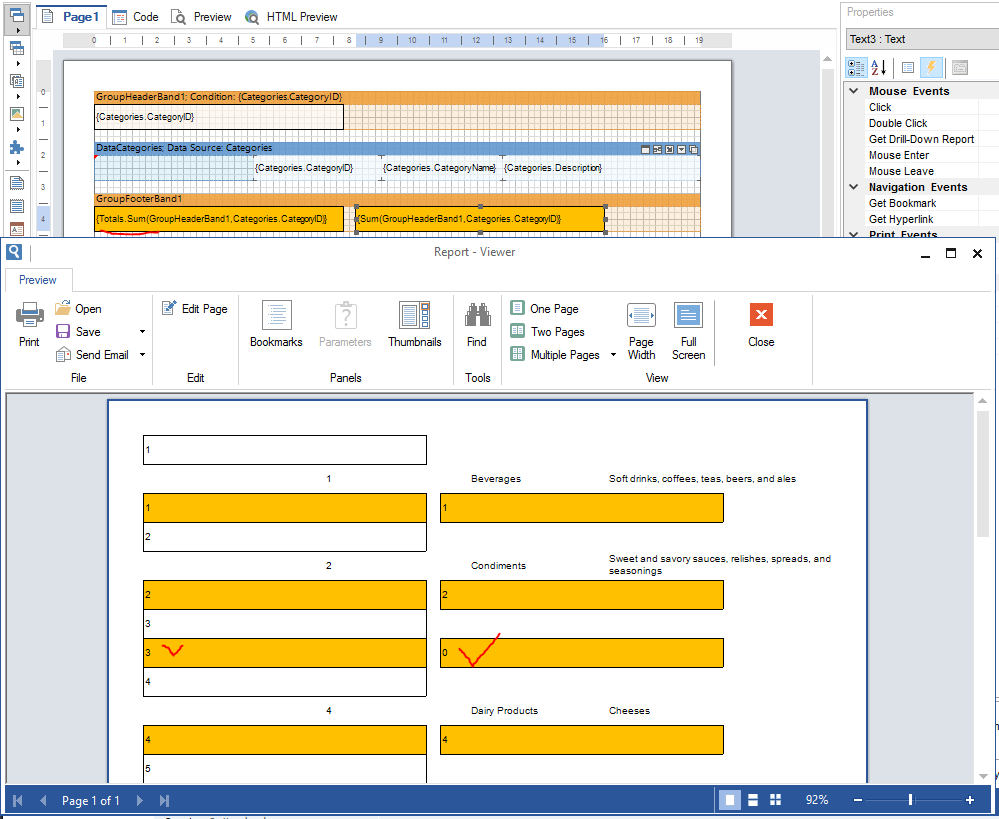Go to the first page in the viewer
Screen dimensions: 999x819
18,801
